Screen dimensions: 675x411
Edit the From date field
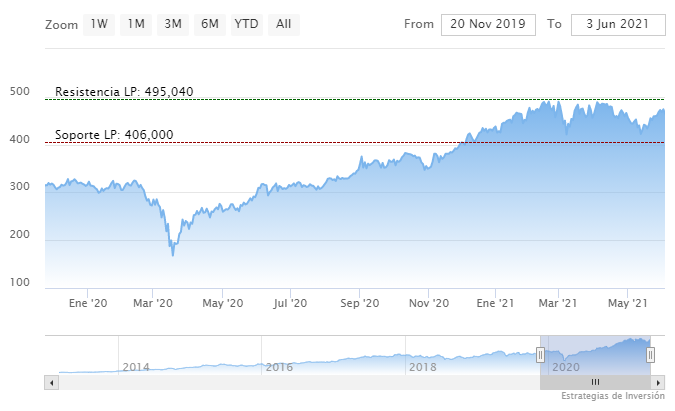[x=487, y=24]
